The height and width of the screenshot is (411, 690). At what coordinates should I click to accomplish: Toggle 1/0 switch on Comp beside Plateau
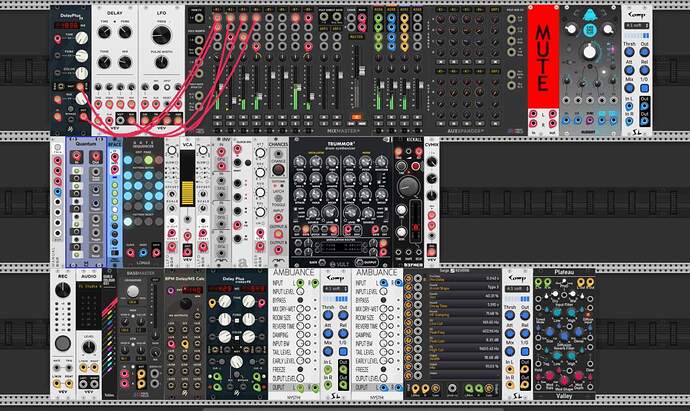(525, 352)
